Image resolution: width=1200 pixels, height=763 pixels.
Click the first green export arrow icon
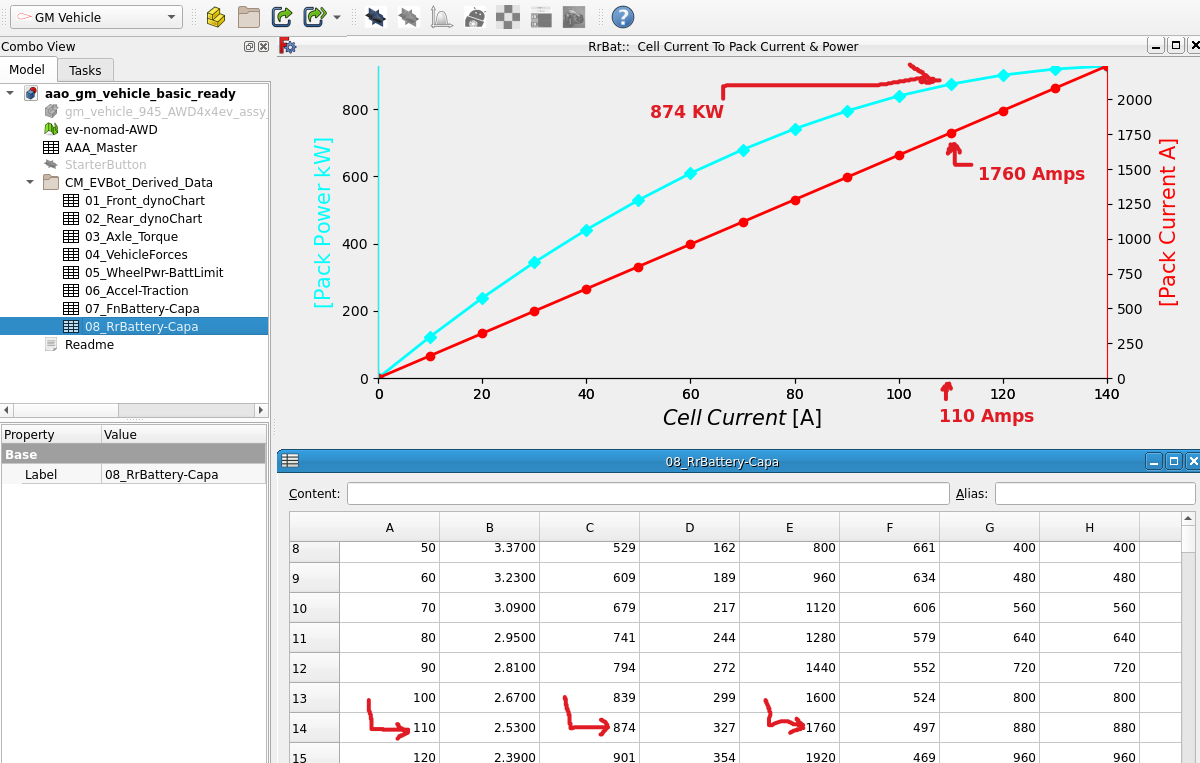[x=282, y=17]
